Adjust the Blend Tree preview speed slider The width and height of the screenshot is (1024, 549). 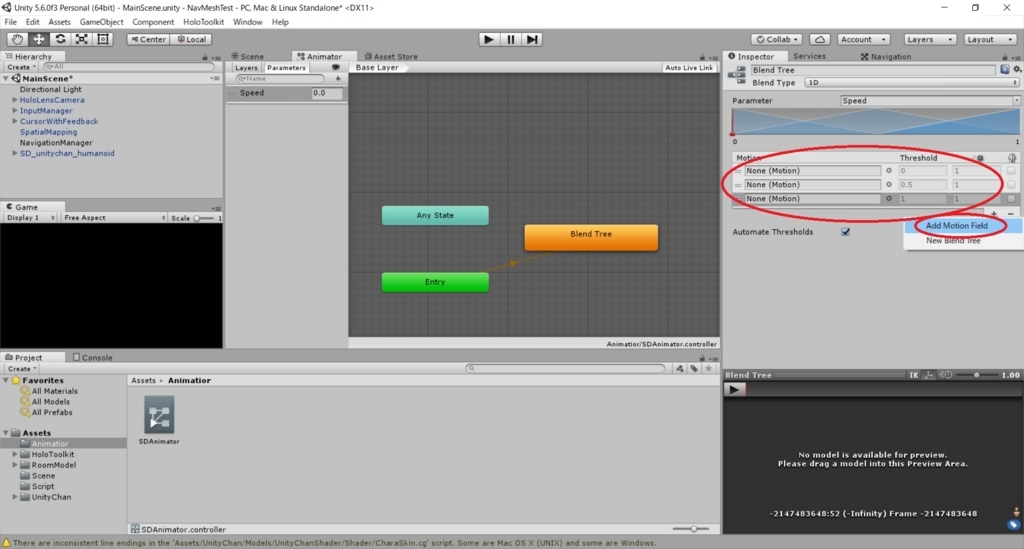[x=976, y=375]
